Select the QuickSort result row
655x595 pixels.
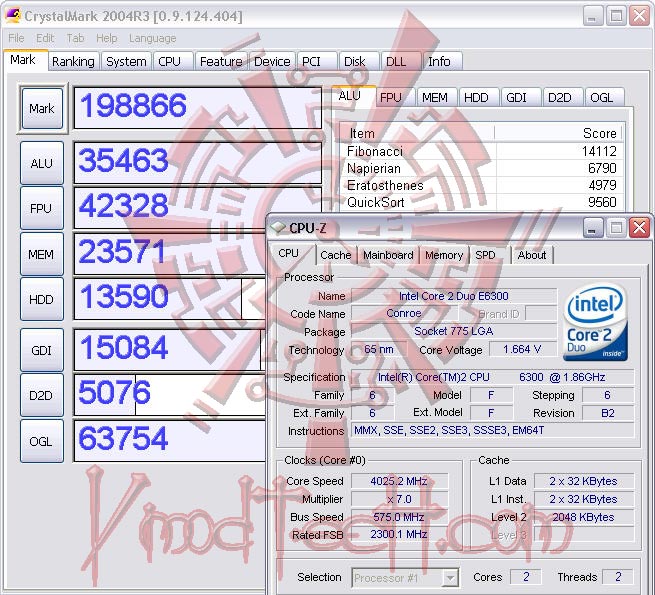pos(482,202)
